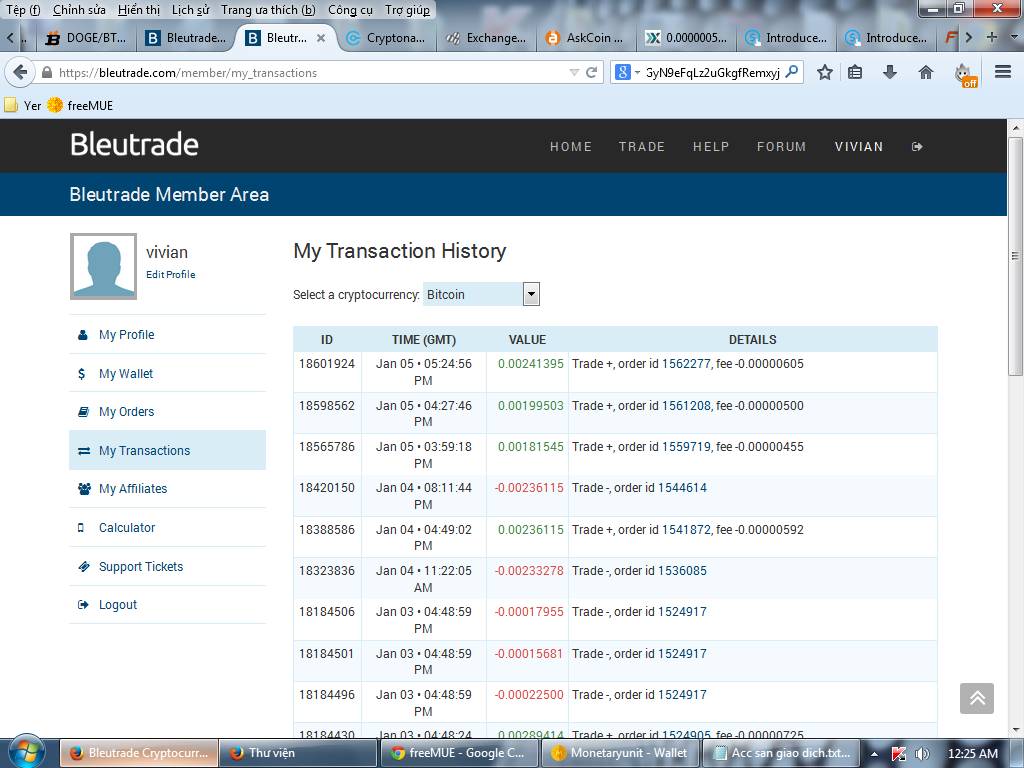Click the Greasemonkey 'off' add-on icon
The width and height of the screenshot is (1024, 768).
pos(965,74)
